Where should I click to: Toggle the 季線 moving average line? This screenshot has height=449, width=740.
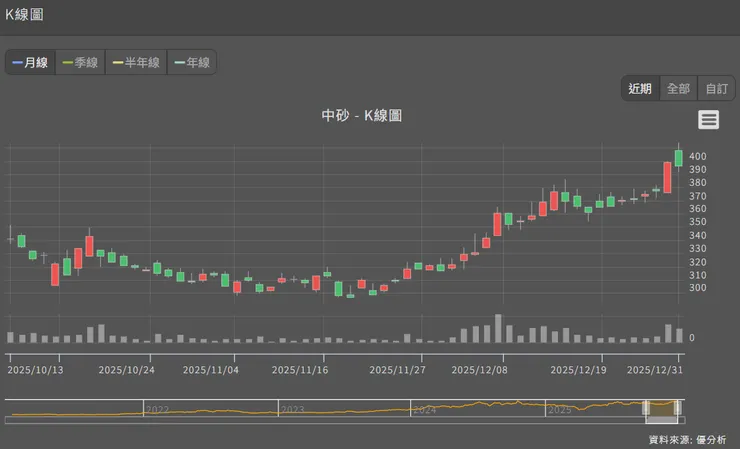click(x=80, y=62)
